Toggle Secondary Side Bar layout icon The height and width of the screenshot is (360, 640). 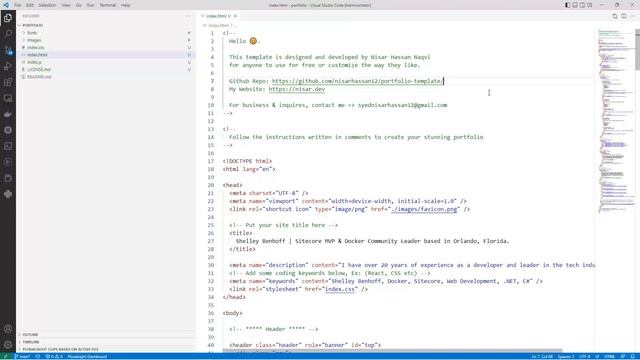coord(582,5)
